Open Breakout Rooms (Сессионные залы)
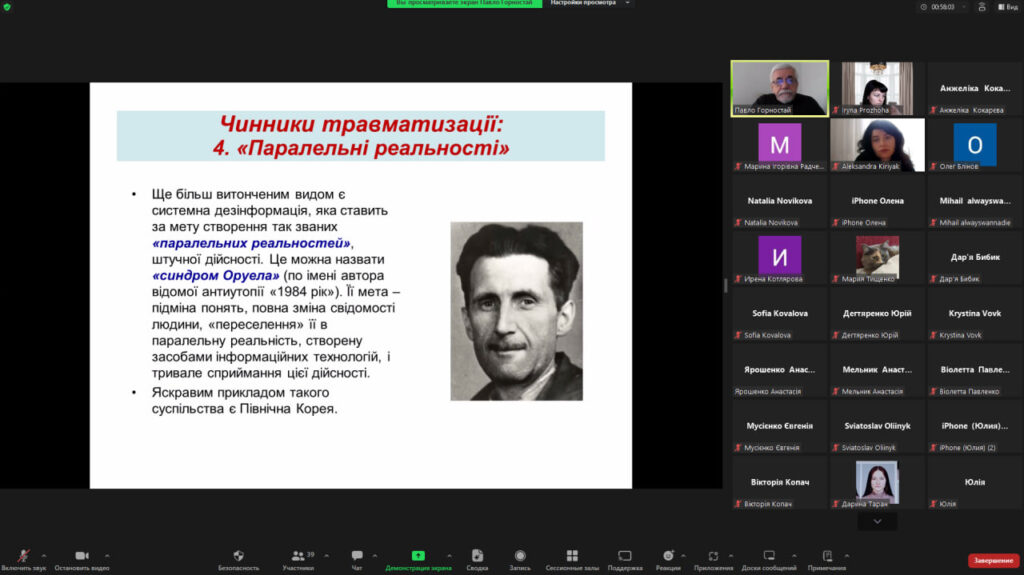This screenshot has height=575, width=1024. tap(571, 556)
